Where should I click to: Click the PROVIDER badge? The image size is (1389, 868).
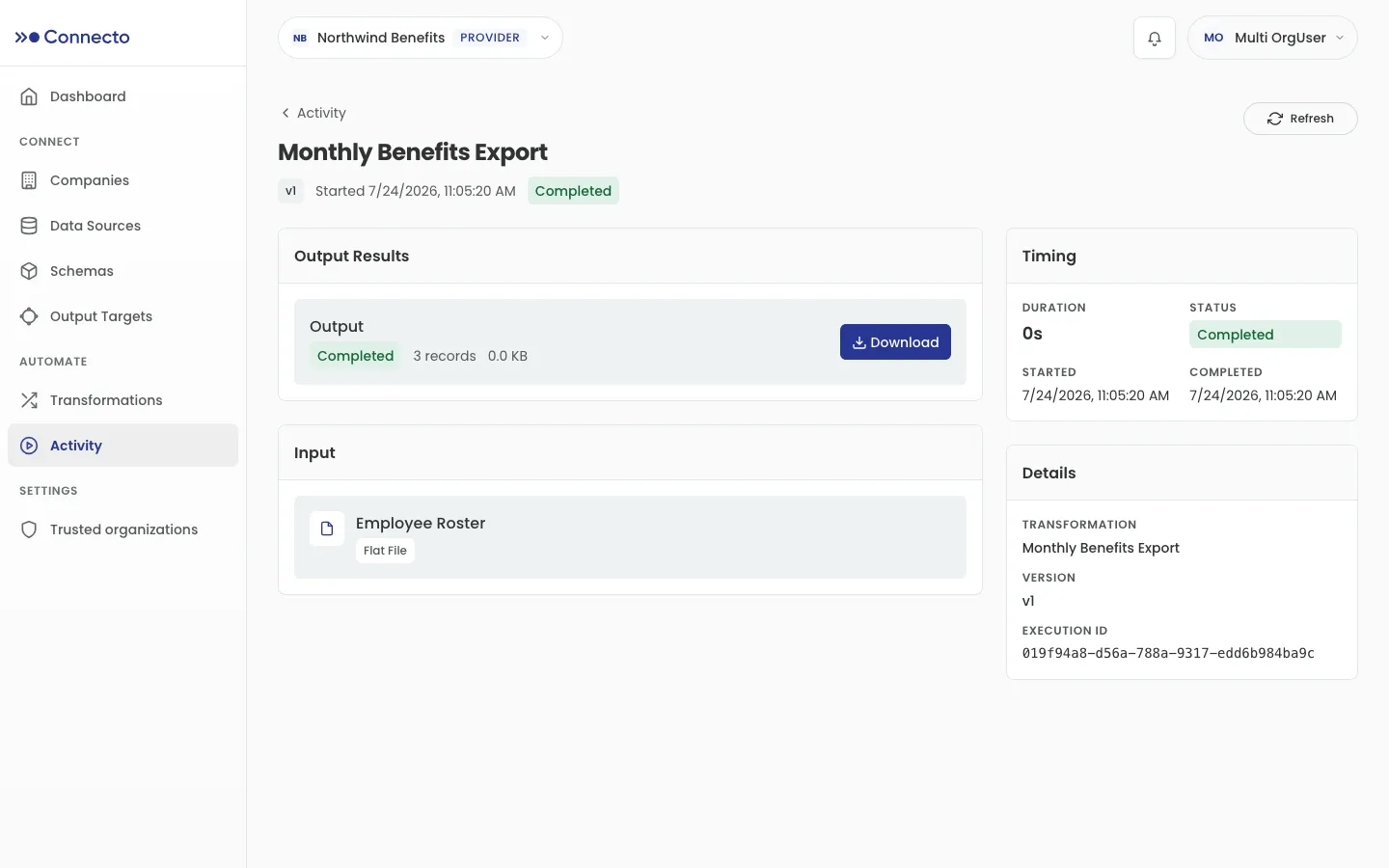490,38
